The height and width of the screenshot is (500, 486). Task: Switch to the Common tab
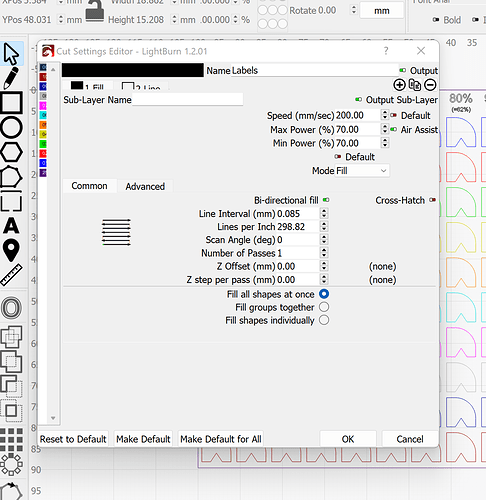(x=90, y=186)
